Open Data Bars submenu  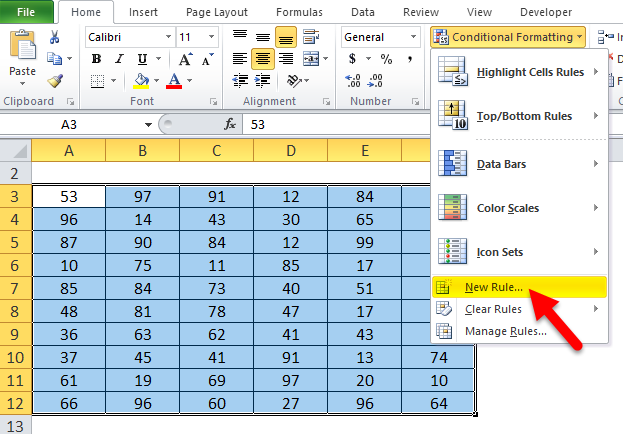(x=519, y=164)
